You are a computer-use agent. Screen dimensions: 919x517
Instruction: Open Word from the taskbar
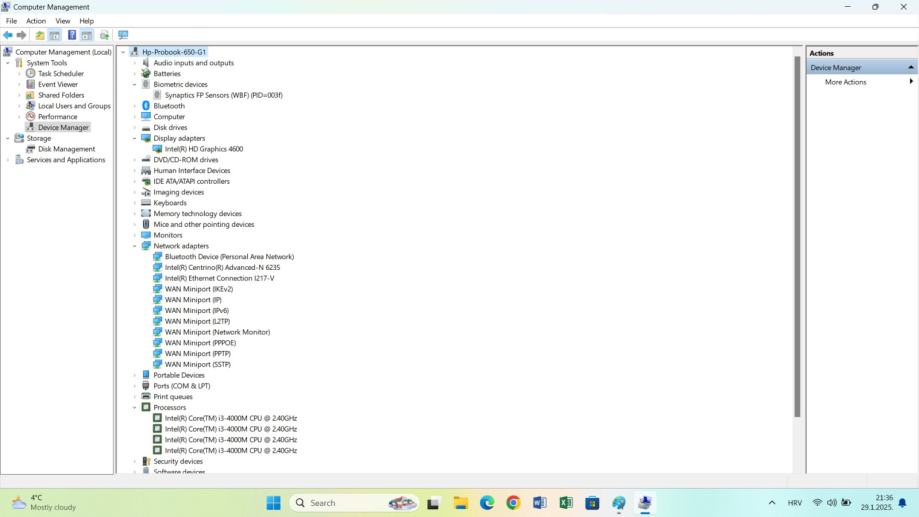click(540, 503)
